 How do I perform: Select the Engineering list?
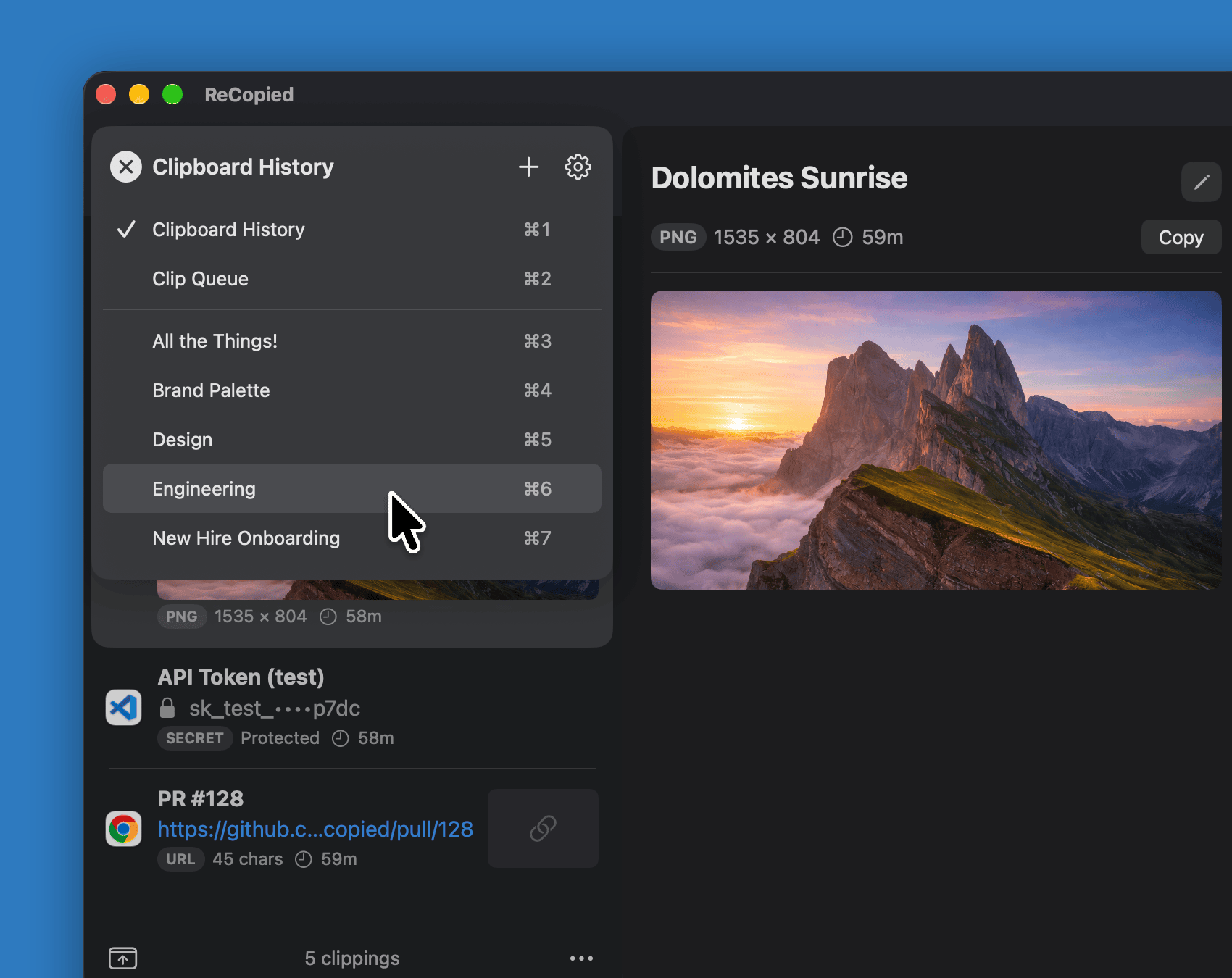(x=352, y=489)
